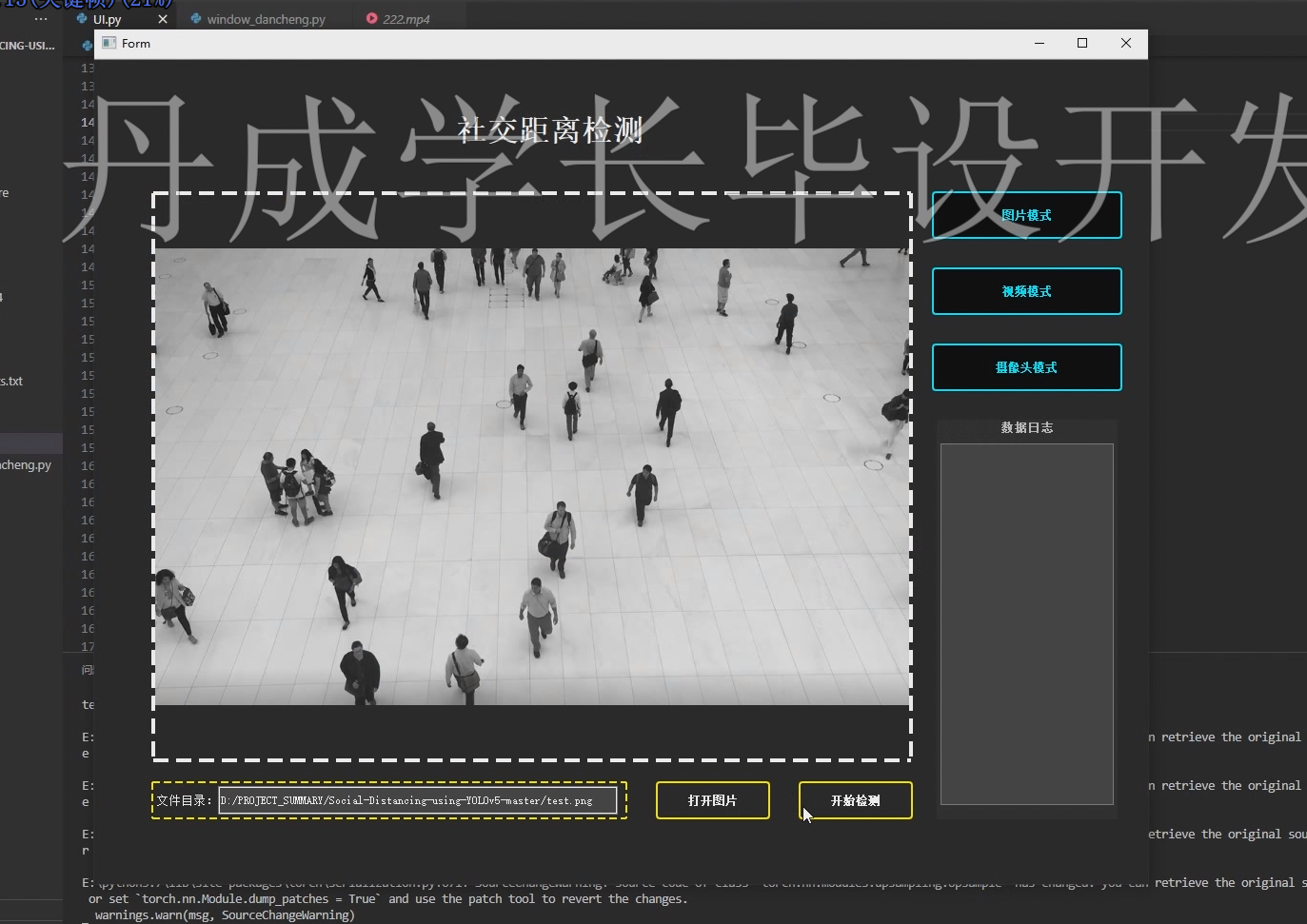1307x924 pixels.
Task: Close the Form window
Action: 1126,44
